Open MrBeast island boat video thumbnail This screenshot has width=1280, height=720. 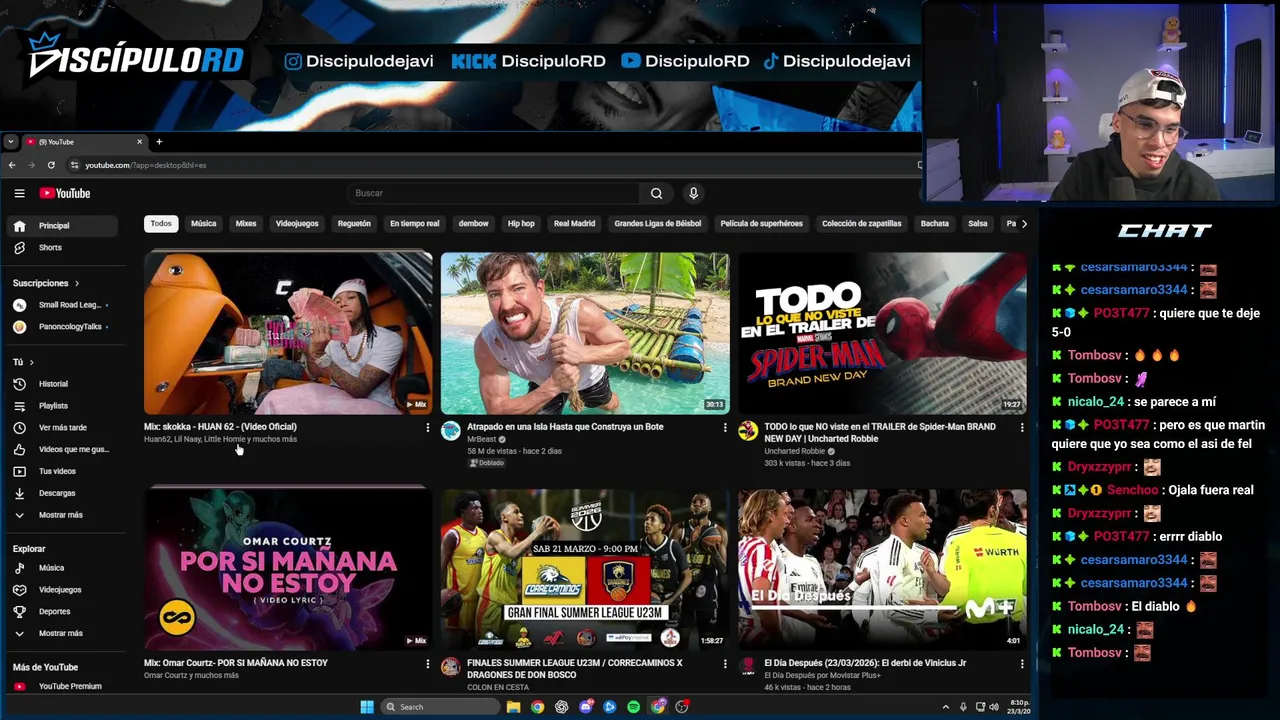[585, 333]
